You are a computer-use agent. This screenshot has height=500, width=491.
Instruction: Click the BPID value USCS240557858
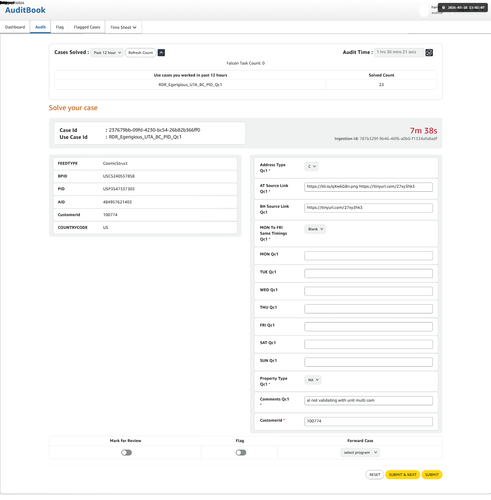coord(119,176)
